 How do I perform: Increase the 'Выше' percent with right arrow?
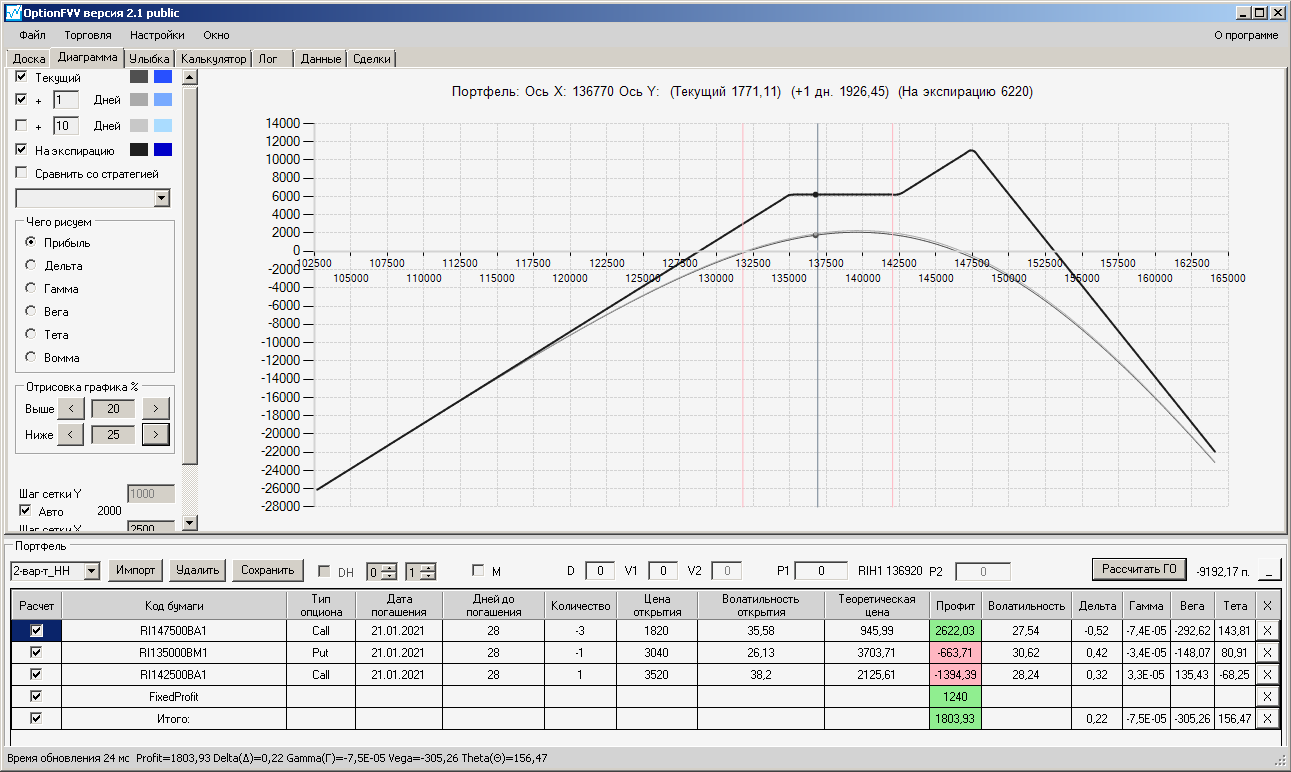tap(155, 409)
